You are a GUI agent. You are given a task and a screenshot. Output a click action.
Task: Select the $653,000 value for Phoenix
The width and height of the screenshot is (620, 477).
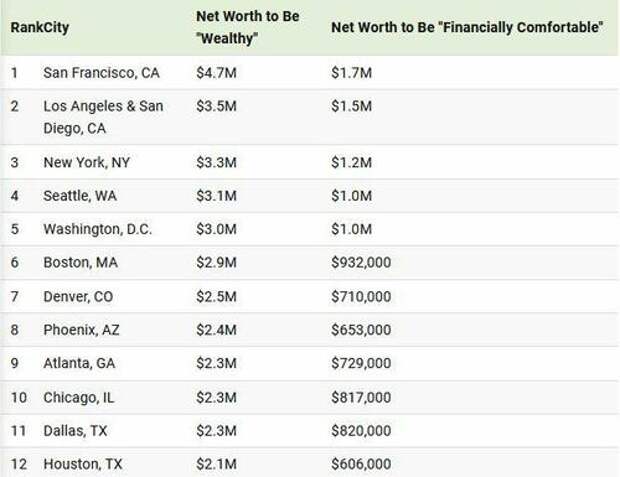coord(361,331)
